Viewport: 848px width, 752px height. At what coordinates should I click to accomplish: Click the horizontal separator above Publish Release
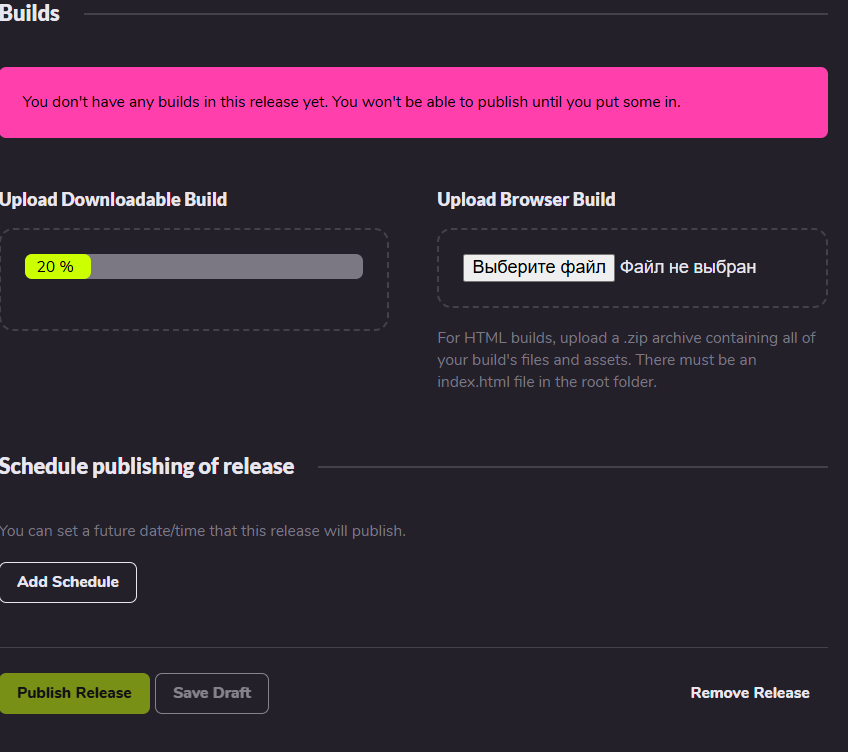pyautogui.click(x=414, y=647)
